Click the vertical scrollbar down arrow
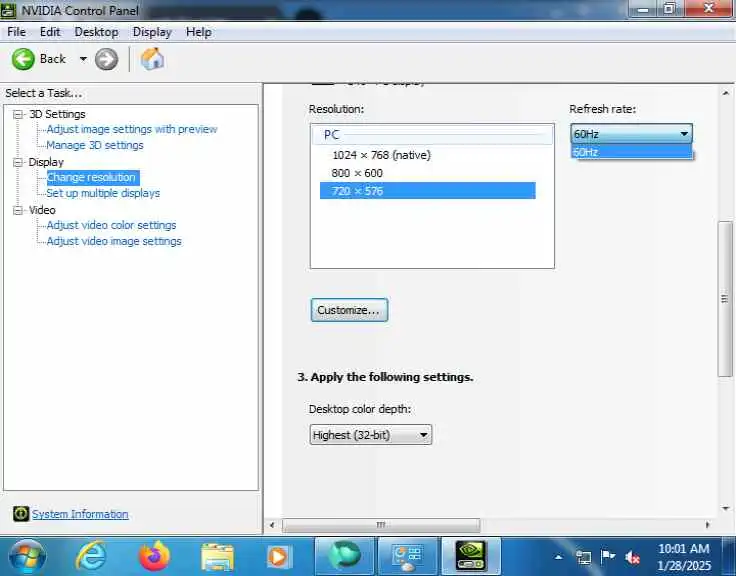This screenshot has width=736, height=576. (725, 508)
